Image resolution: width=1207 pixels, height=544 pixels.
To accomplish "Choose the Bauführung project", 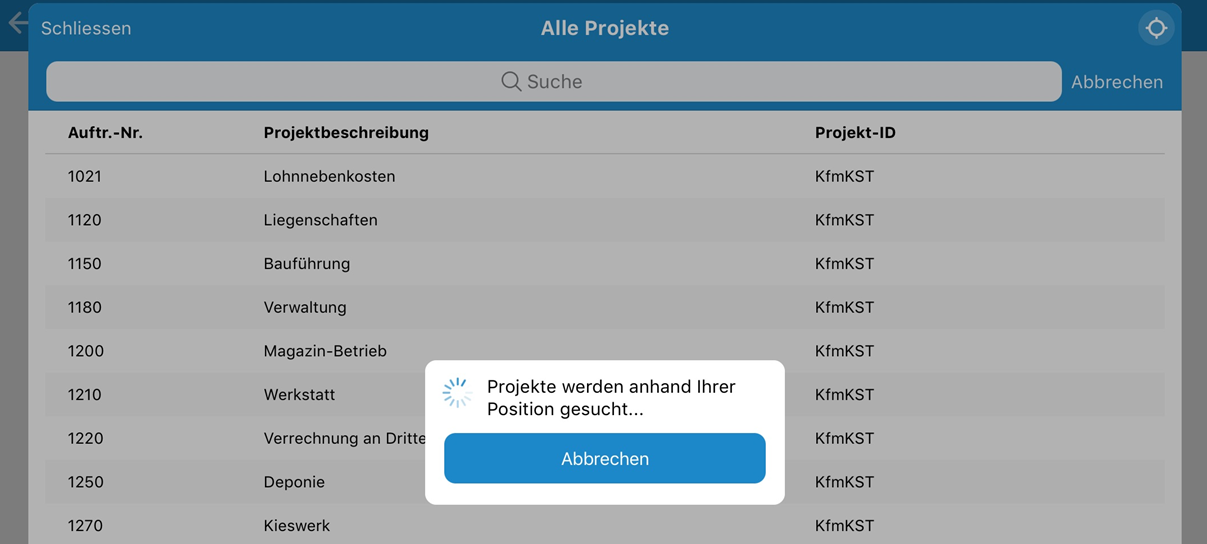I will click(x=306, y=264).
